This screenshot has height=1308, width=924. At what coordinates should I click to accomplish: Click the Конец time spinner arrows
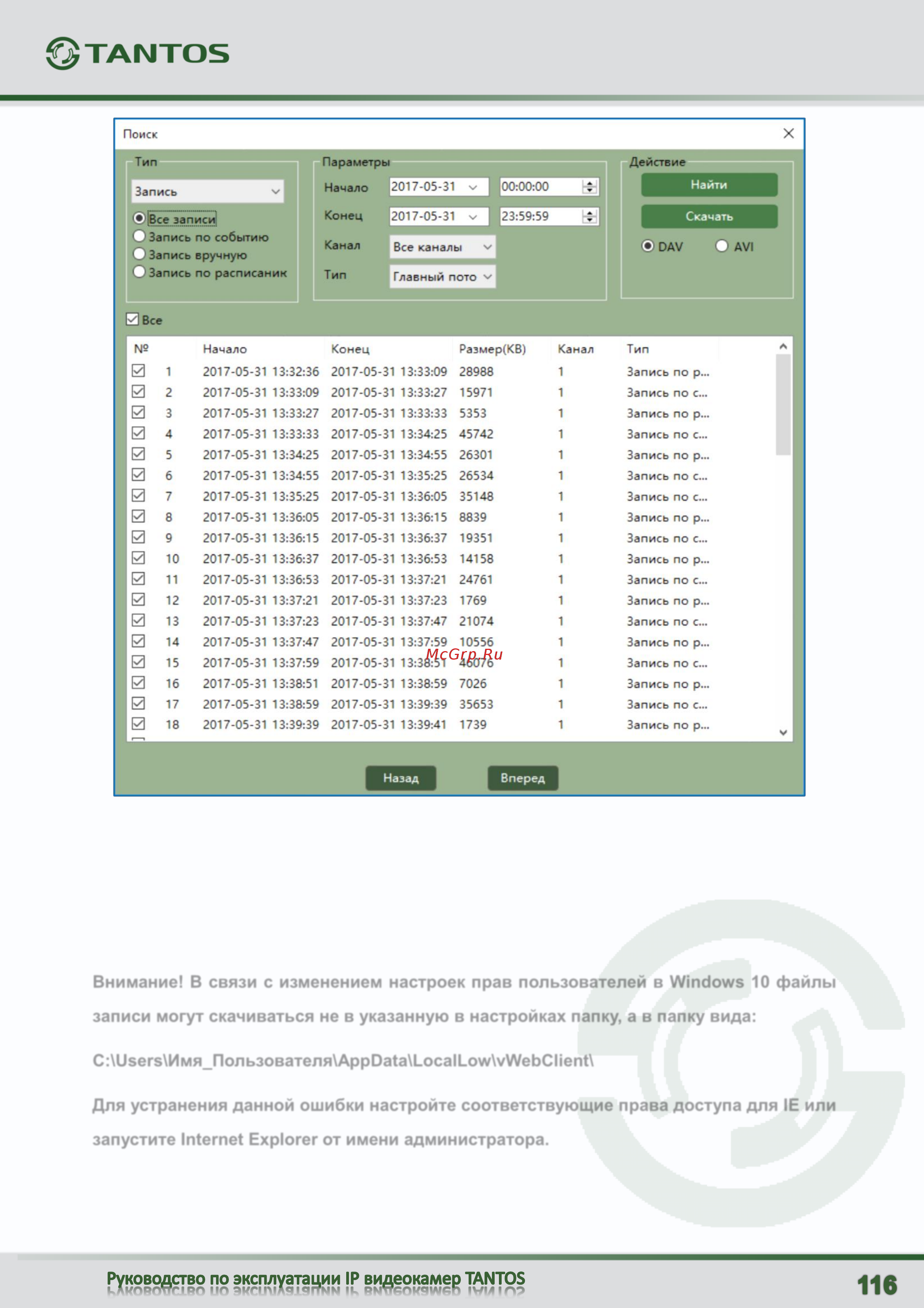(590, 217)
